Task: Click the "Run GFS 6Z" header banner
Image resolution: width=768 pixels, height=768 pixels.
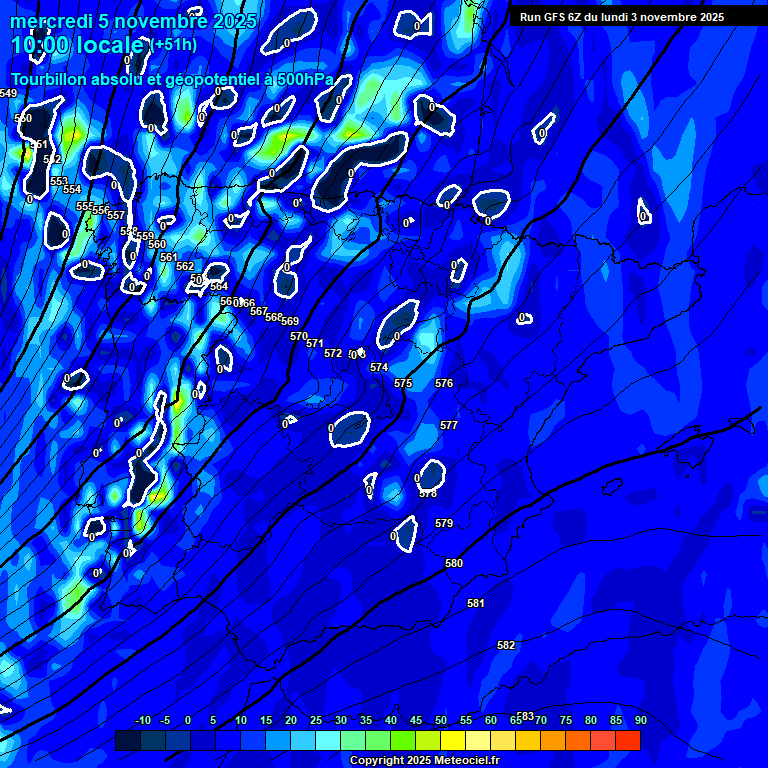Action: click(622, 17)
